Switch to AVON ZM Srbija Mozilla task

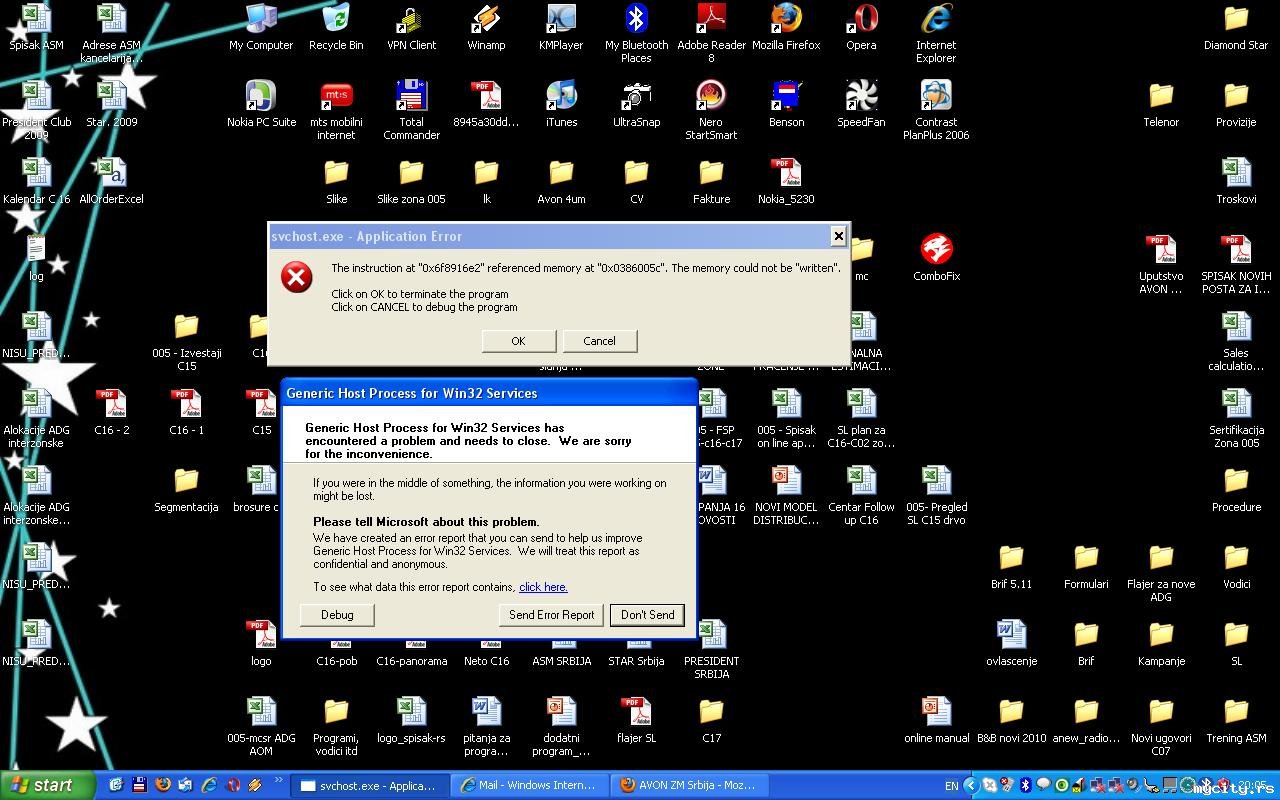pyautogui.click(x=687, y=785)
